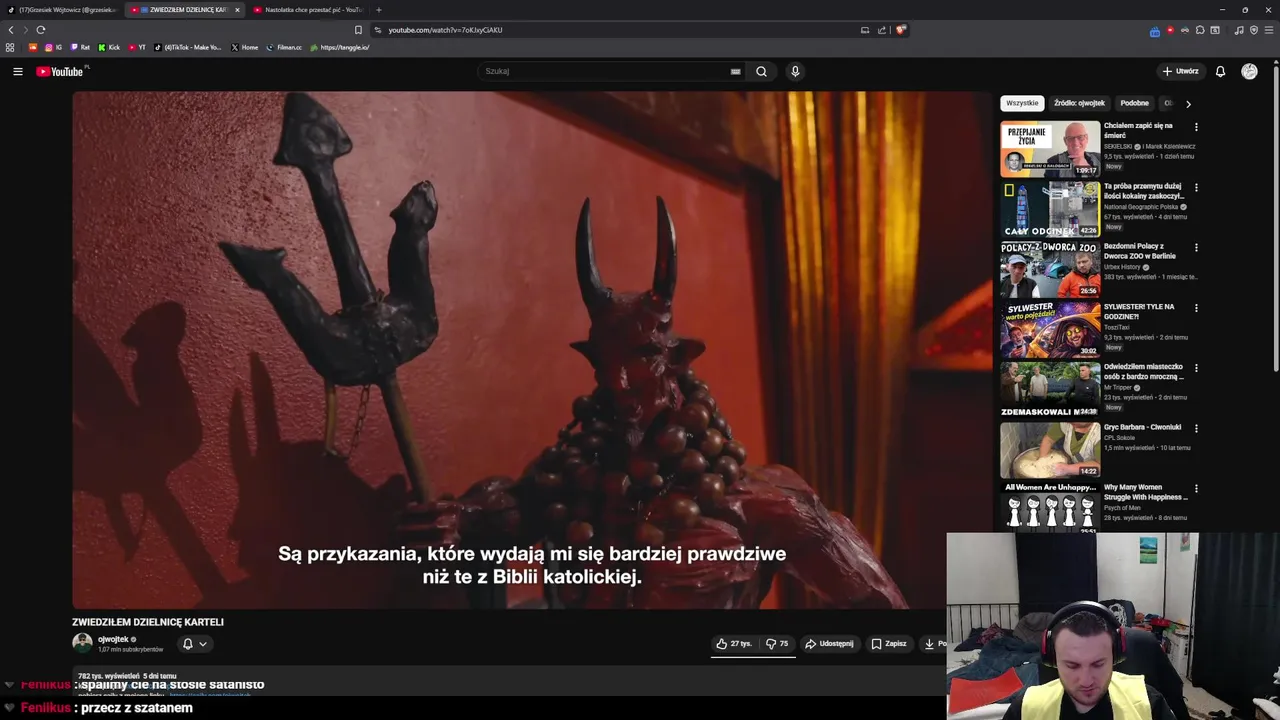1280x720 pixels.
Task: Open the Brave VPN shield icon
Action: pos(1254,30)
